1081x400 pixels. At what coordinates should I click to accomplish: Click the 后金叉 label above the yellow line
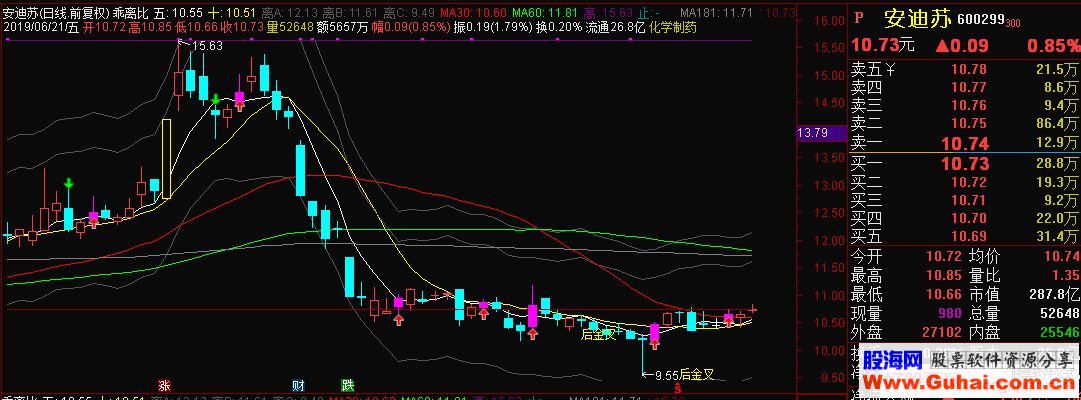(598, 336)
